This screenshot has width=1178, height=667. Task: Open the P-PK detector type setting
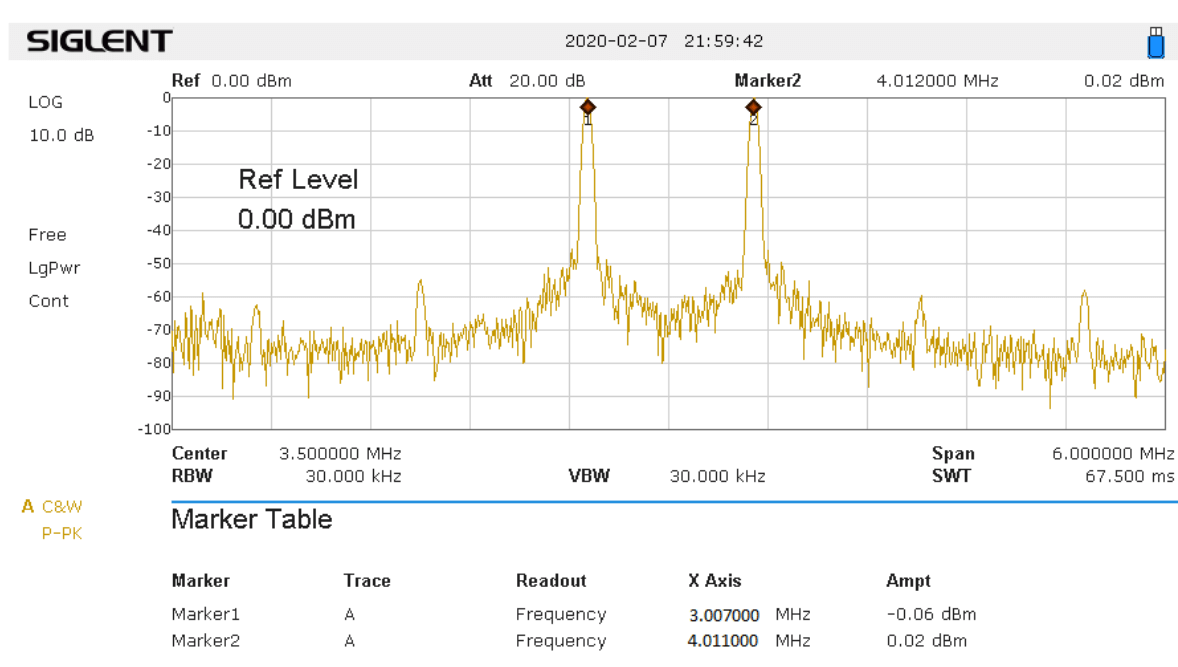tap(62, 533)
